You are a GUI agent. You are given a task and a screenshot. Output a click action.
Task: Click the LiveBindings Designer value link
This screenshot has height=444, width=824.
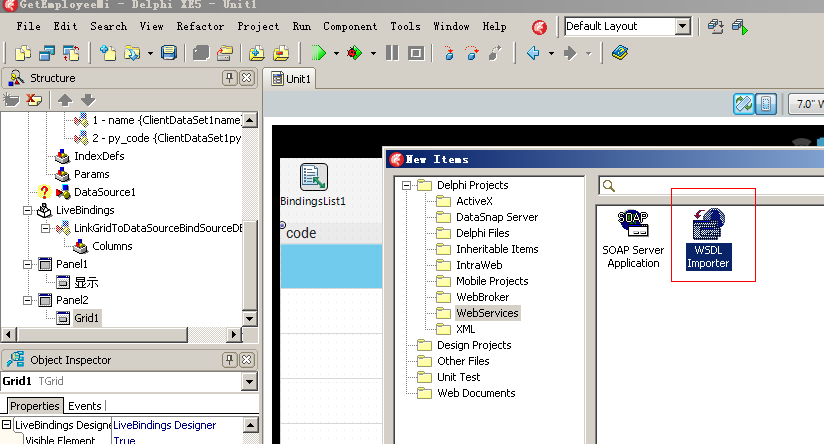164,425
